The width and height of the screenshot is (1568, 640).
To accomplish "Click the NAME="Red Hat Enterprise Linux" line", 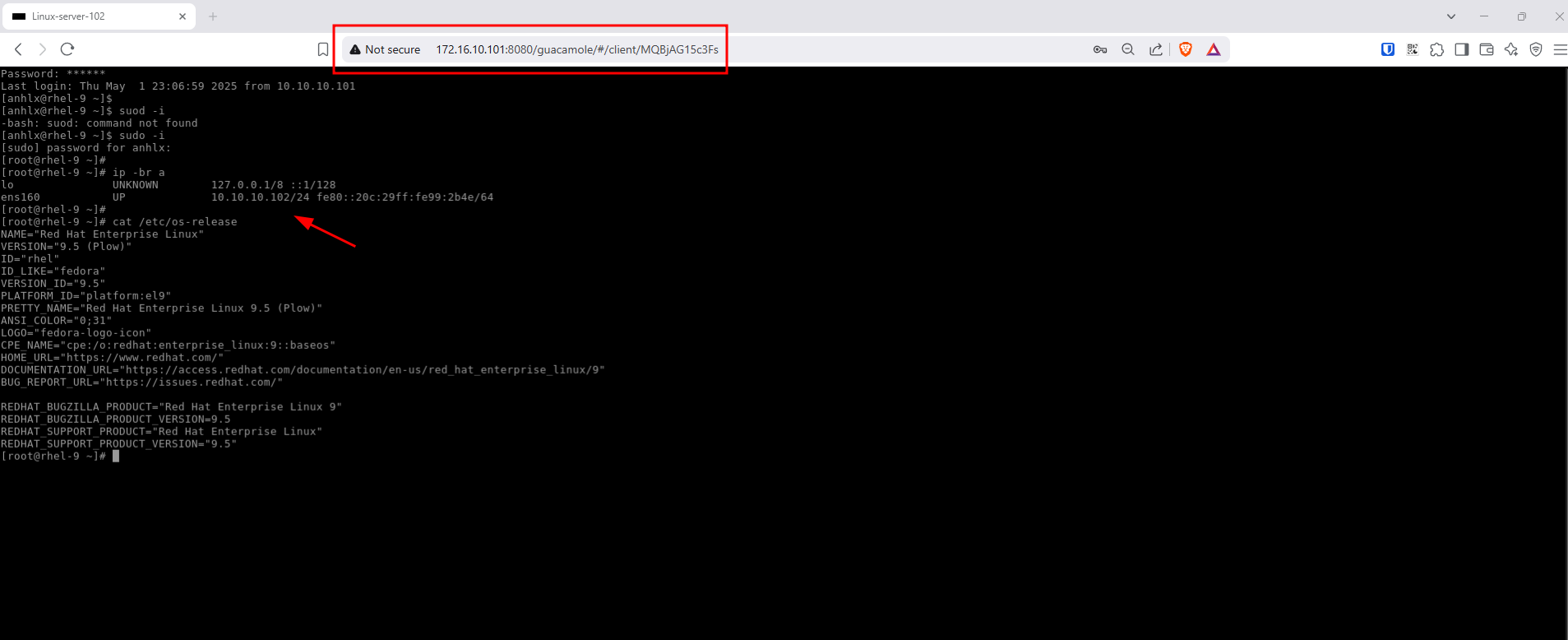I will click(103, 234).
